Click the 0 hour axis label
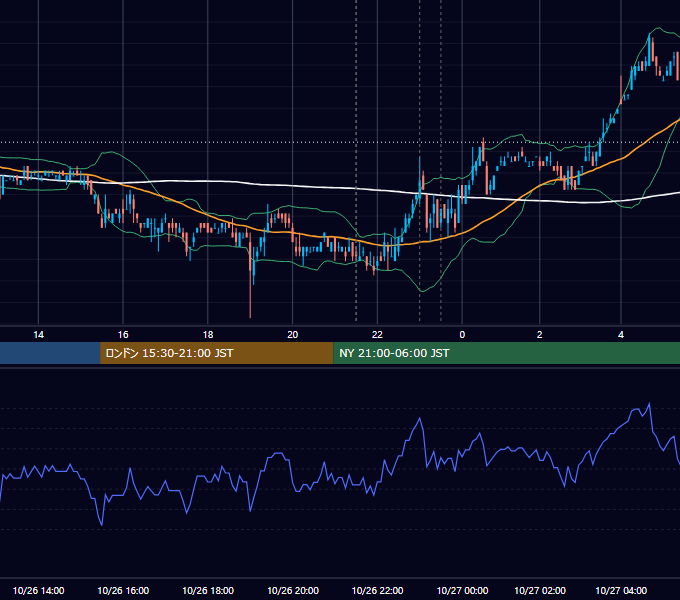 [462, 334]
